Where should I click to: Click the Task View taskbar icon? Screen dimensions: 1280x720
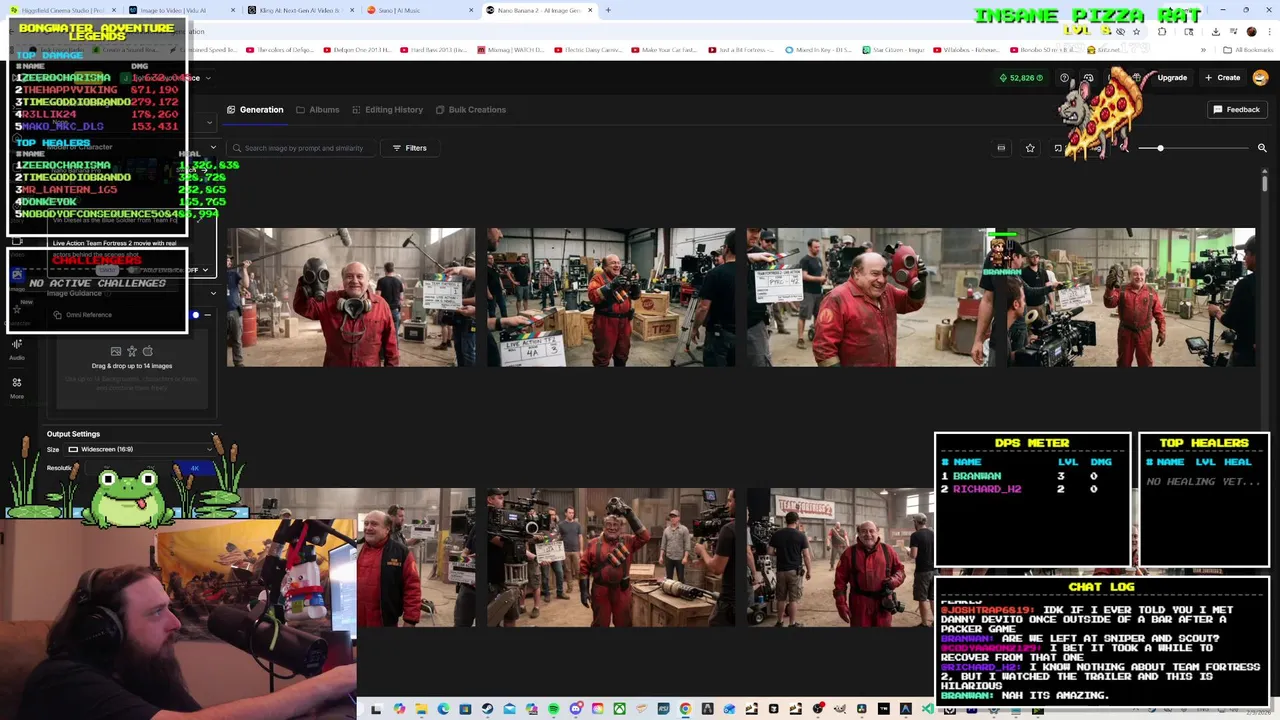click(376, 709)
